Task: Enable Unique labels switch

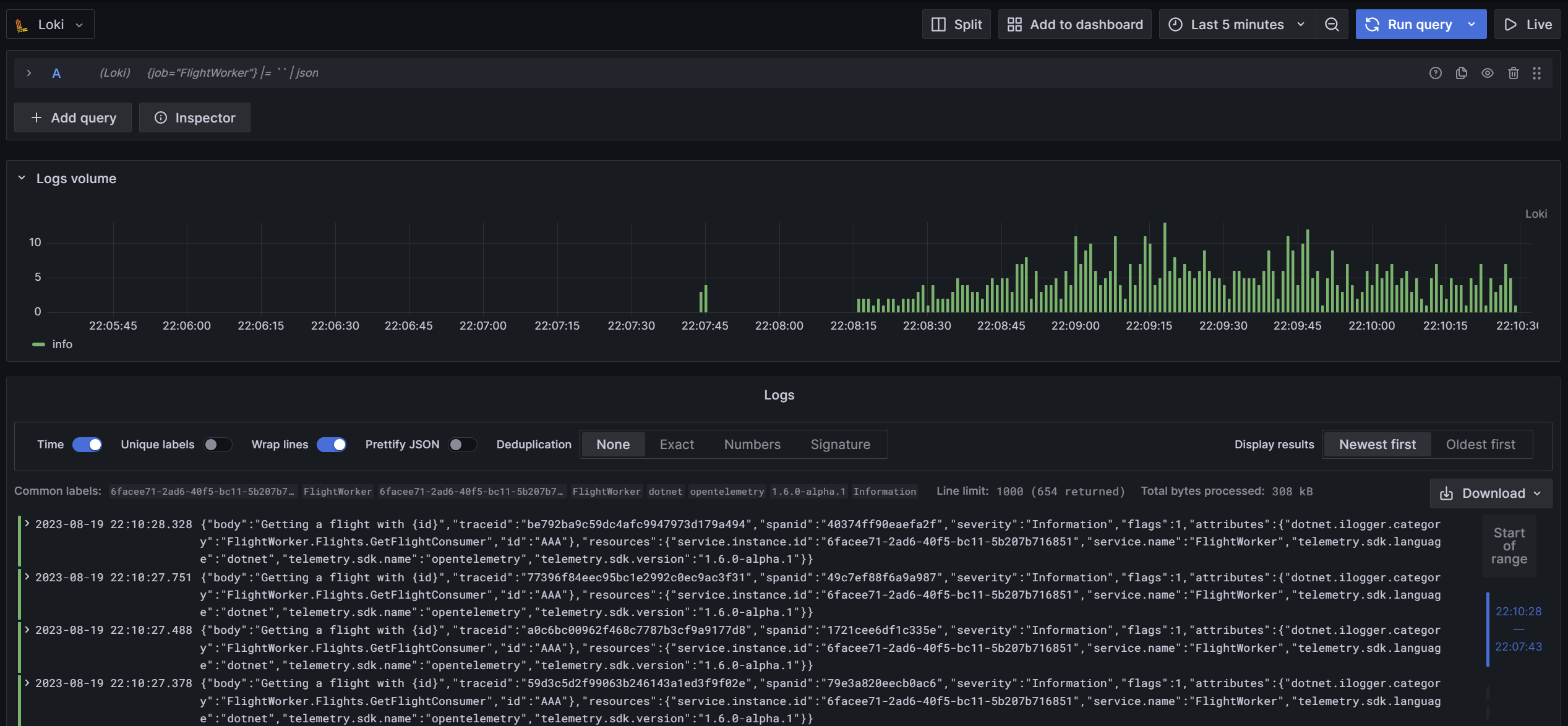Action: click(217, 445)
